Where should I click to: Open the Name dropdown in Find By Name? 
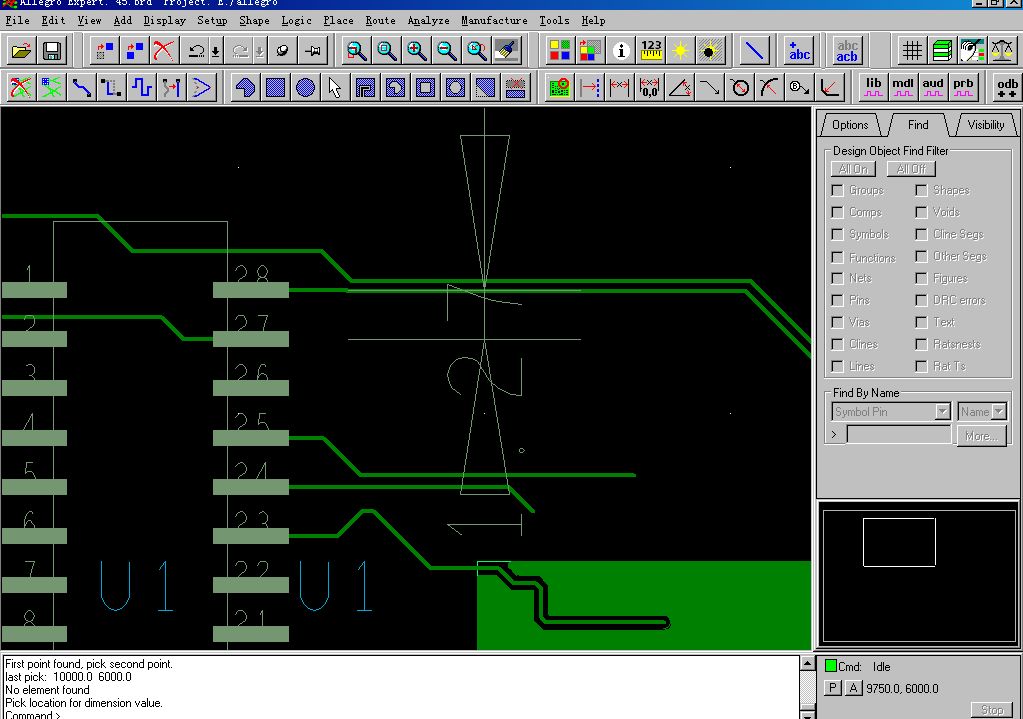pyautogui.click(x=998, y=412)
